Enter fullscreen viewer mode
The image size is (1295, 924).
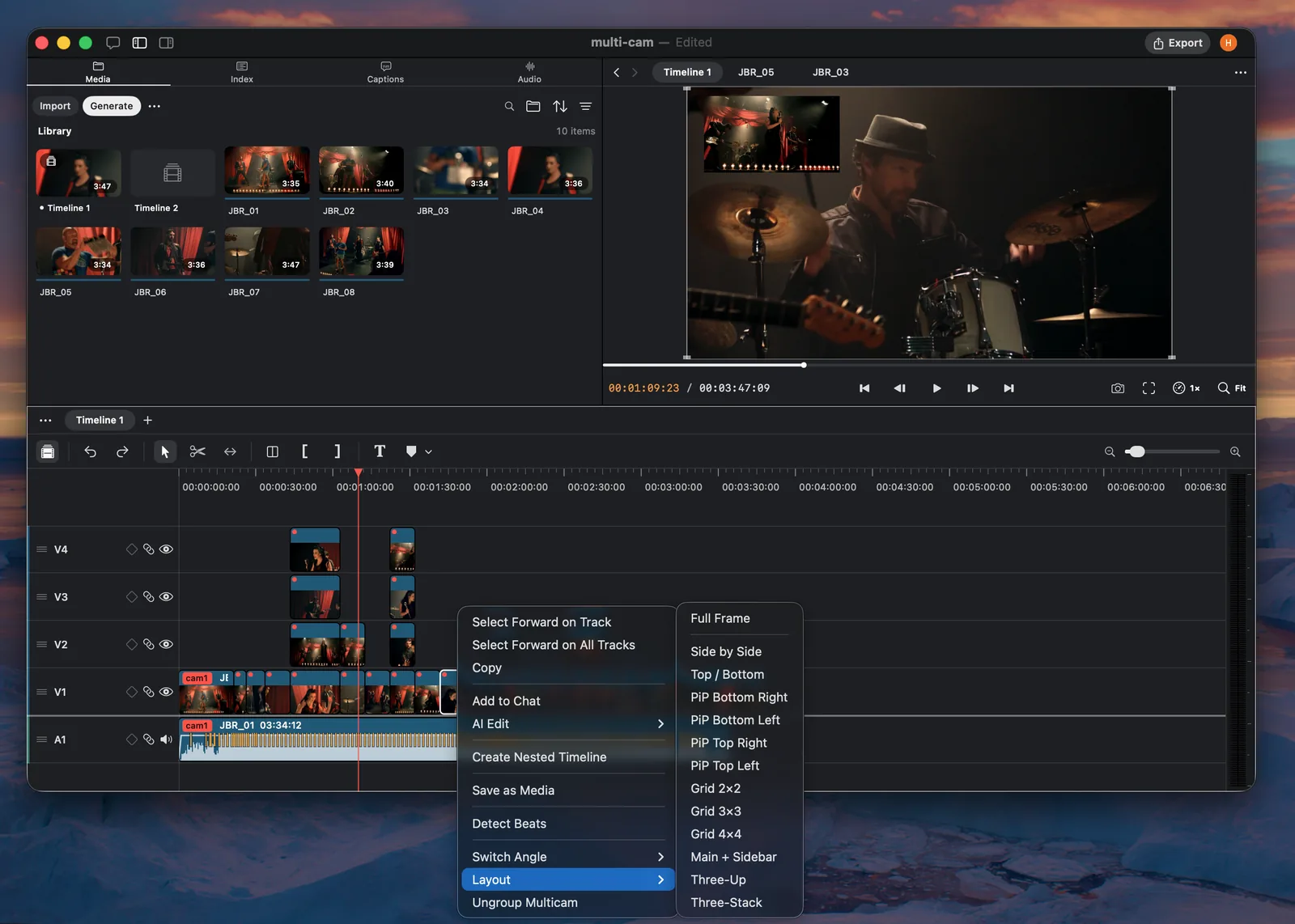tap(1149, 388)
